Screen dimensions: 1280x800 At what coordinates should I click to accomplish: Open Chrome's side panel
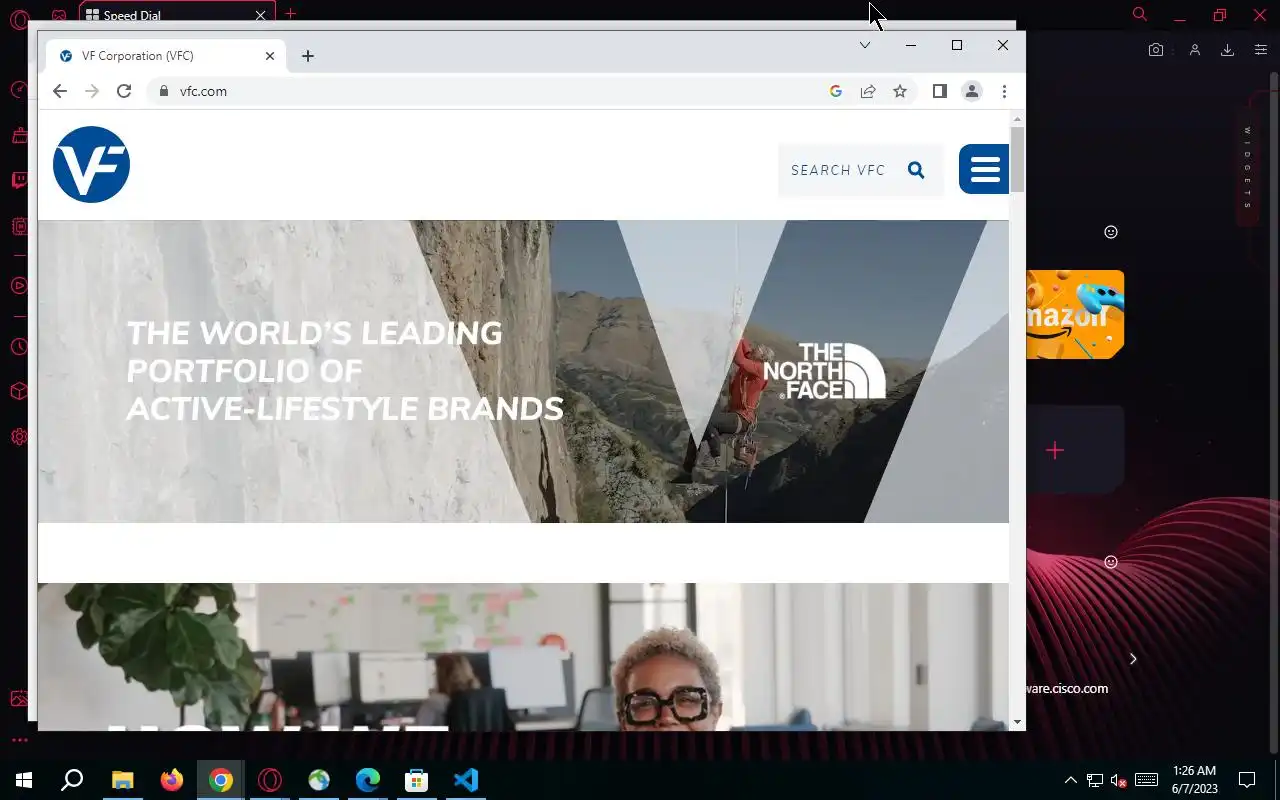click(940, 91)
